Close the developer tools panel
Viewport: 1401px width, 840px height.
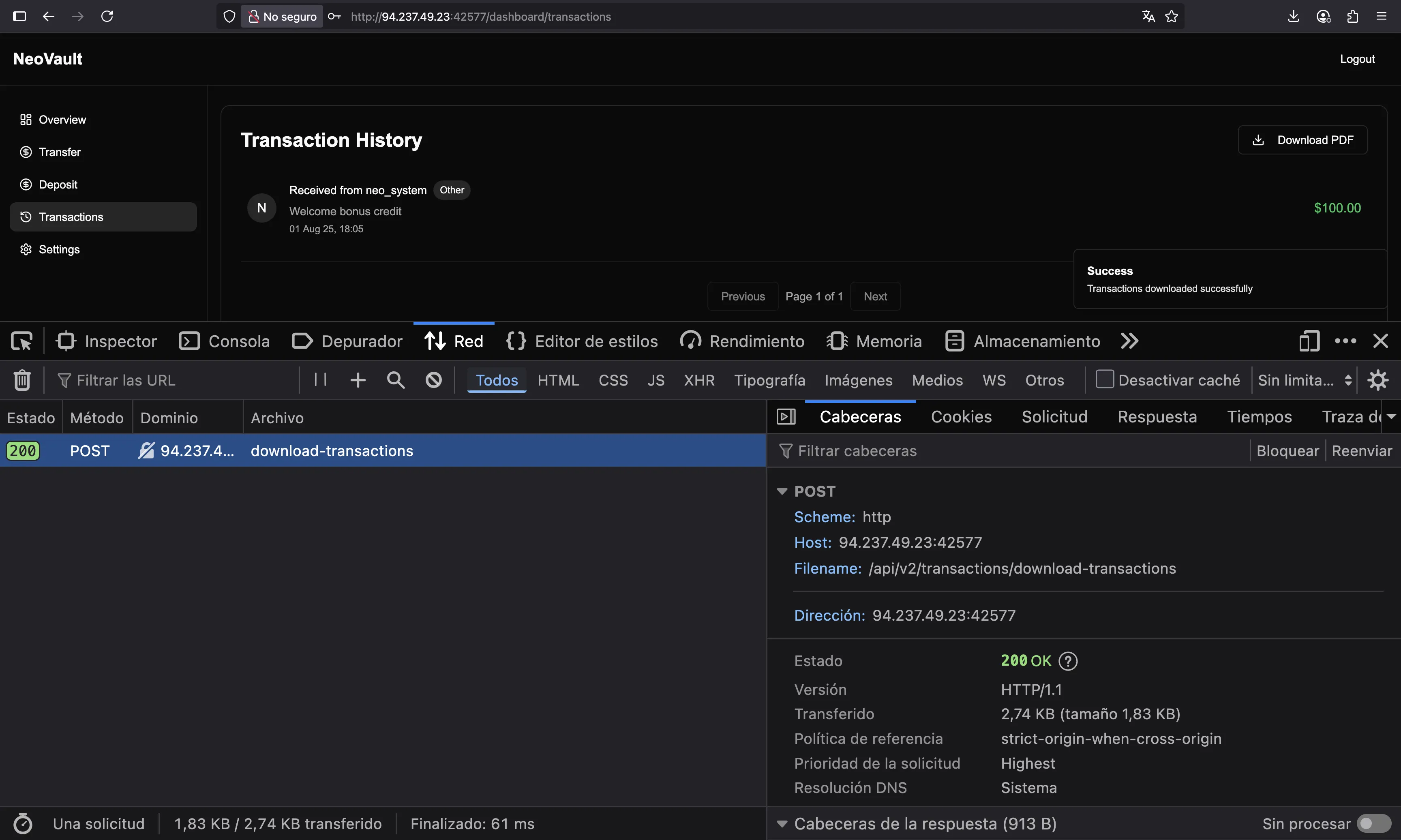pos(1381,341)
